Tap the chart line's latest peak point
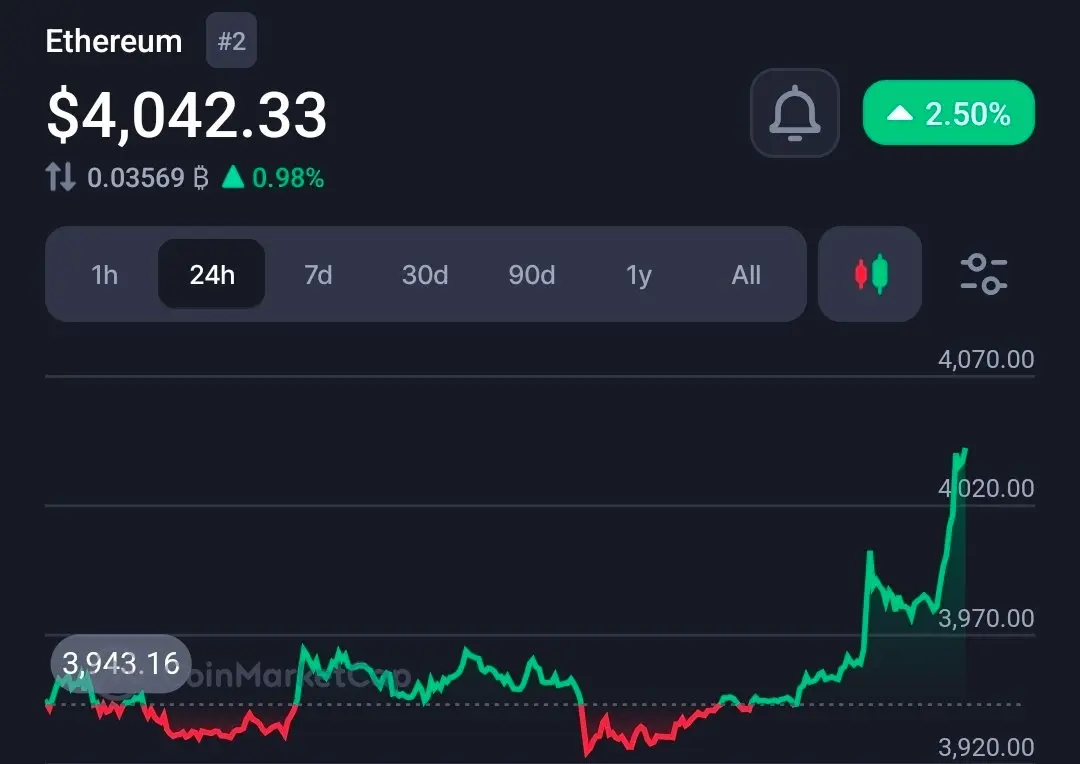This screenshot has width=1080, height=764. [965, 450]
